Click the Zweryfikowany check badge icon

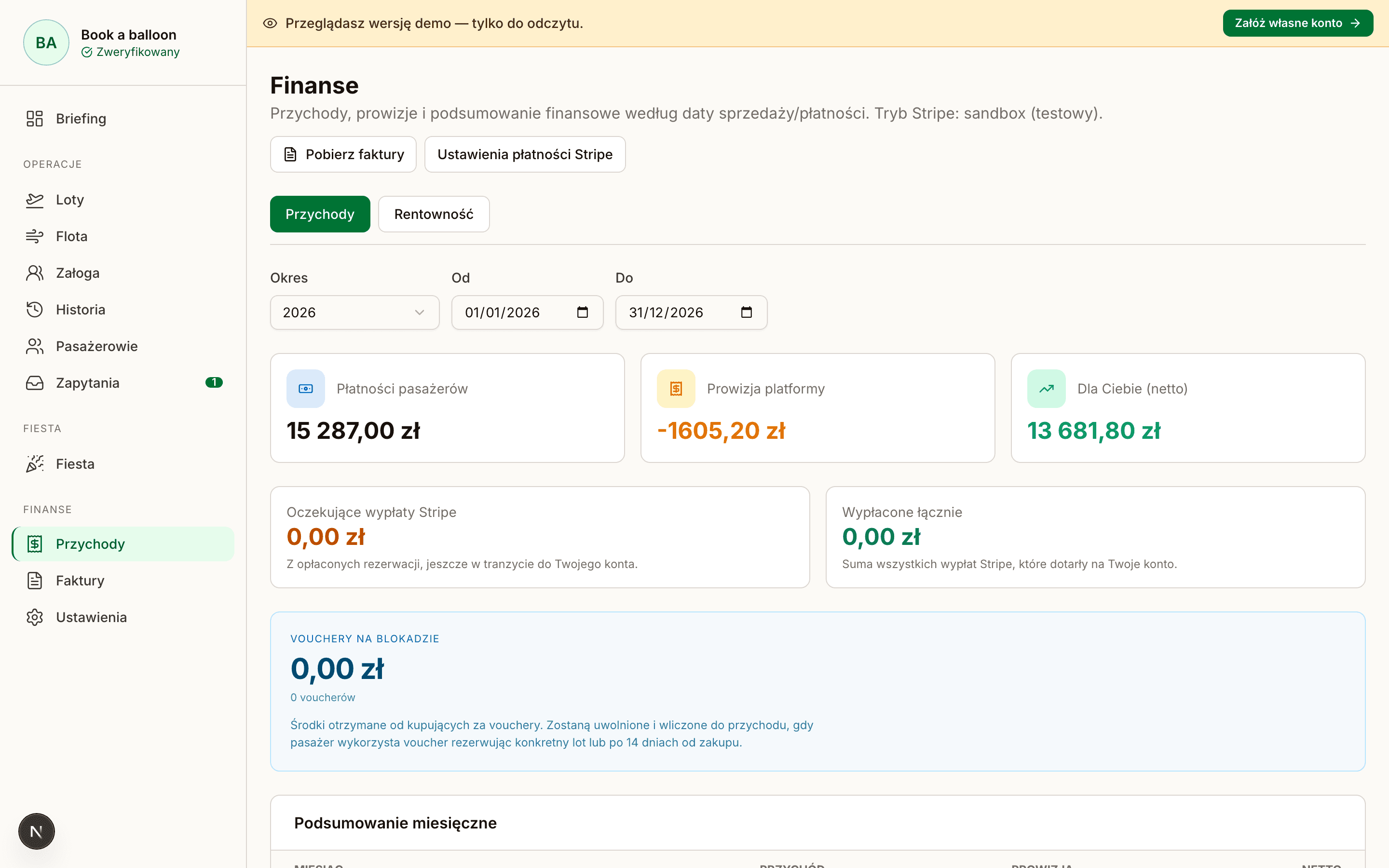tap(87, 52)
